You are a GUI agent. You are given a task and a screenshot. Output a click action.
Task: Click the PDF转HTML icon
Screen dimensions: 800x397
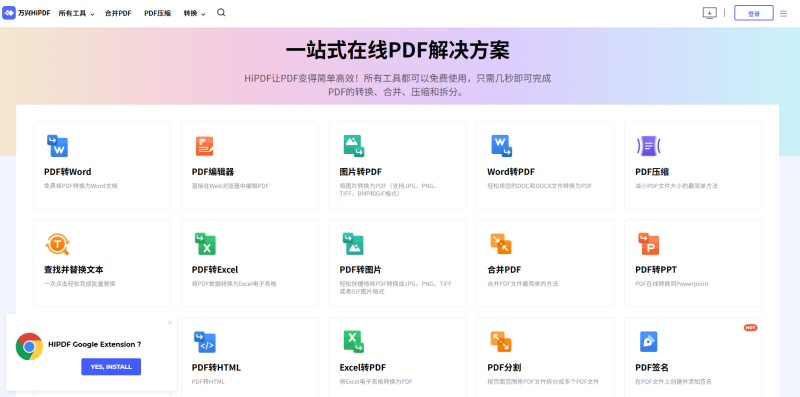(205, 342)
